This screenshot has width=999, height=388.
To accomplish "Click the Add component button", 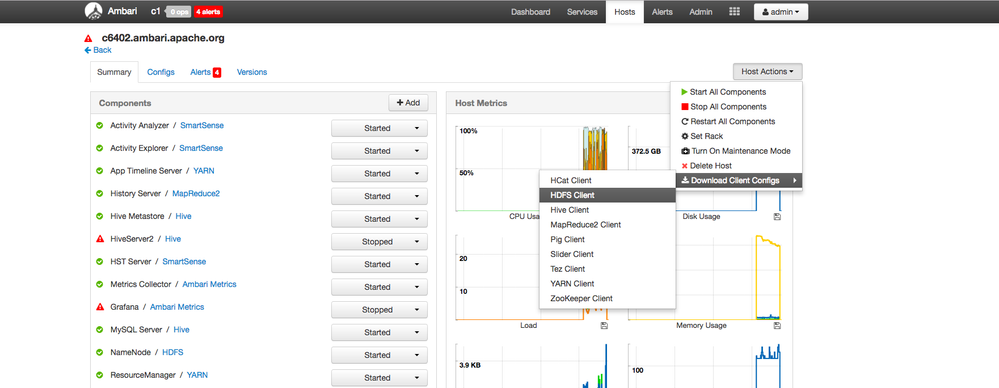I will [408, 103].
